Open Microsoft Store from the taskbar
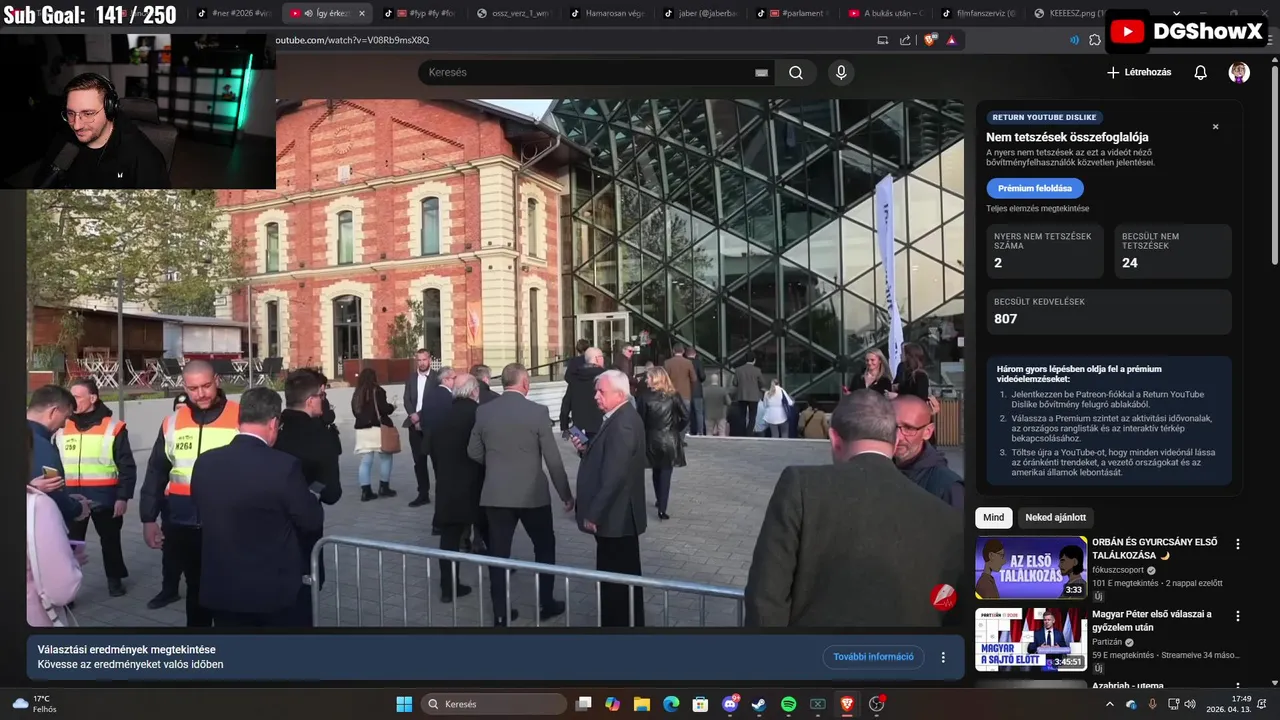 coord(701,704)
